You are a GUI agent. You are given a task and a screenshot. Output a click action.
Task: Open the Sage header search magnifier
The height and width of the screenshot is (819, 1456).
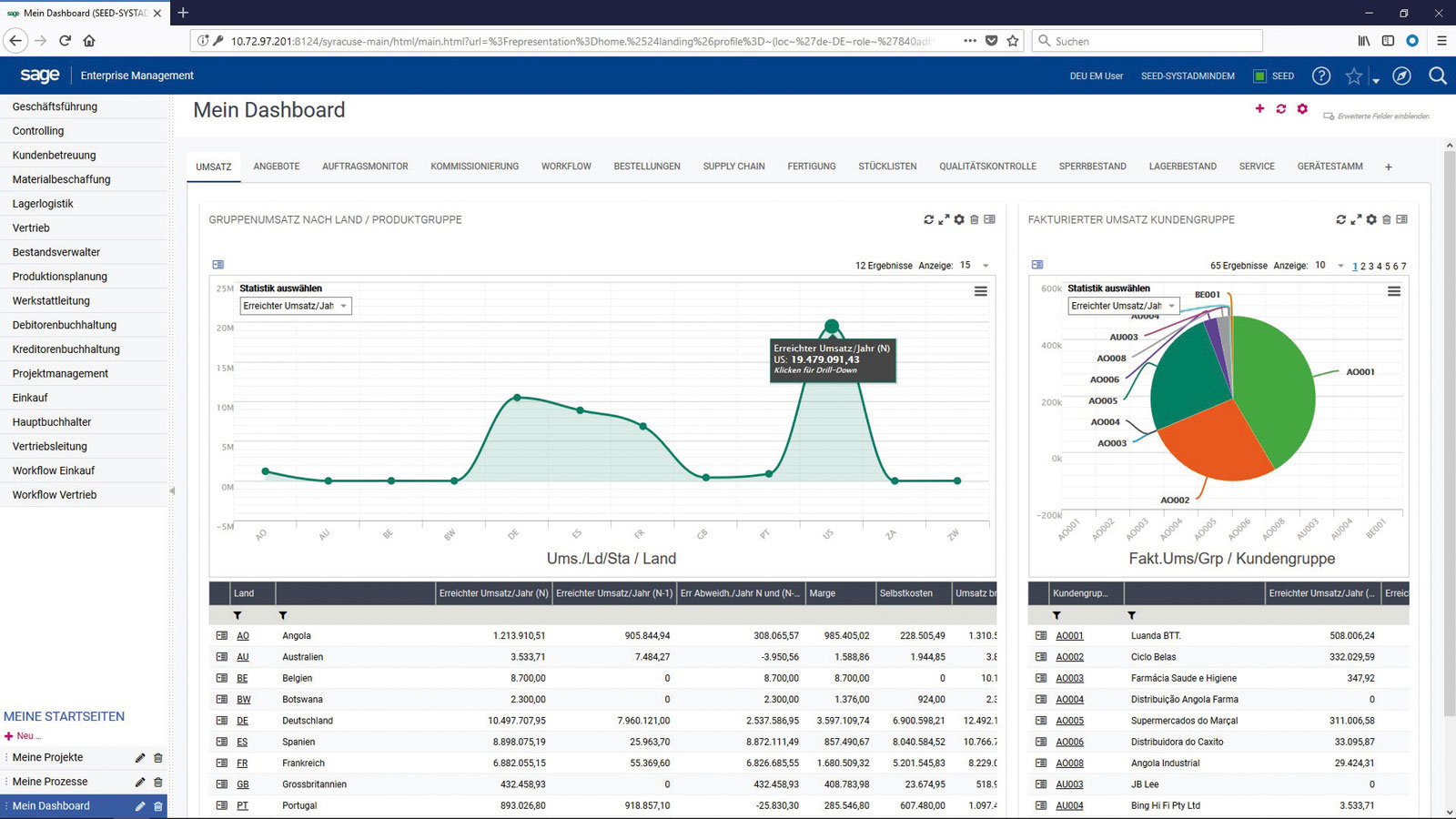pos(1438,76)
